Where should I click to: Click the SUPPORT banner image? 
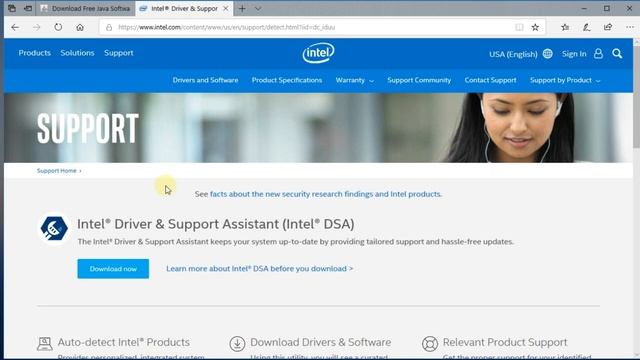click(318, 128)
